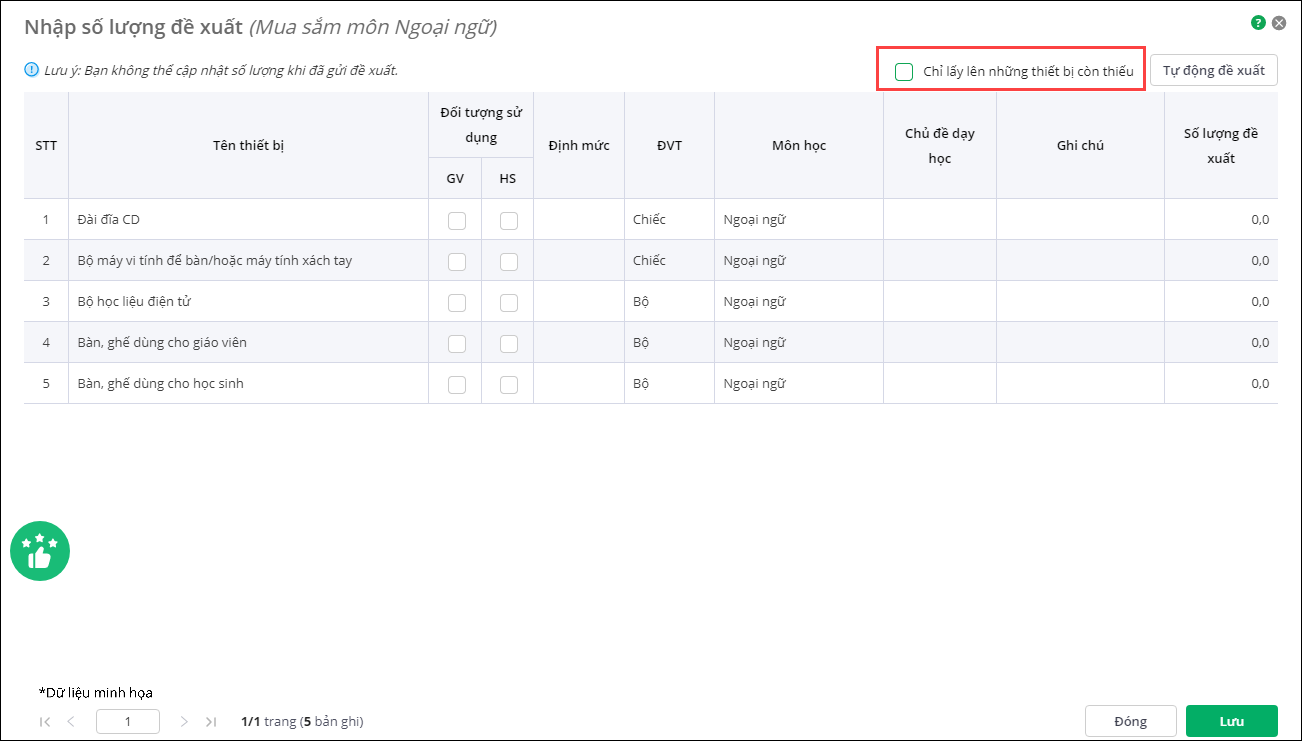
Task: Click the green help question mark icon
Action: click(1258, 22)
